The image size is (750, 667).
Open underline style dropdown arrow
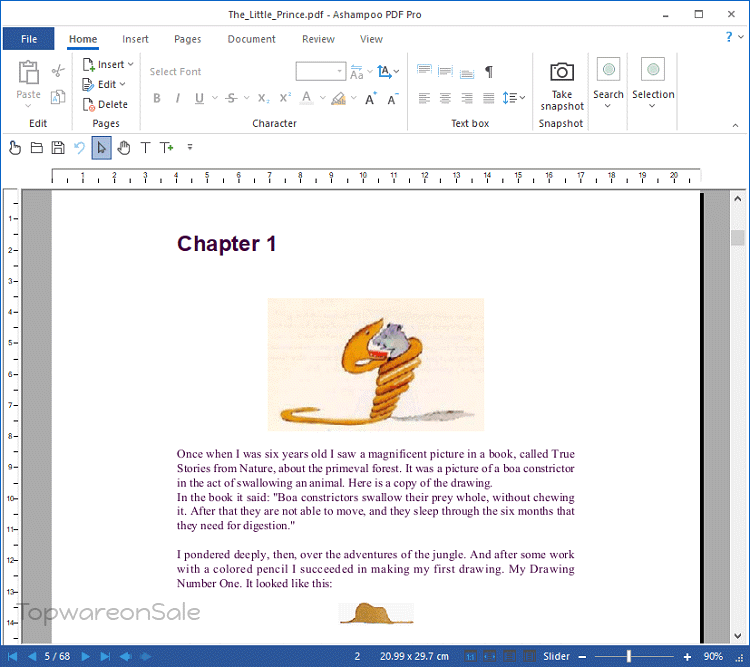click(x=215, y=98)
